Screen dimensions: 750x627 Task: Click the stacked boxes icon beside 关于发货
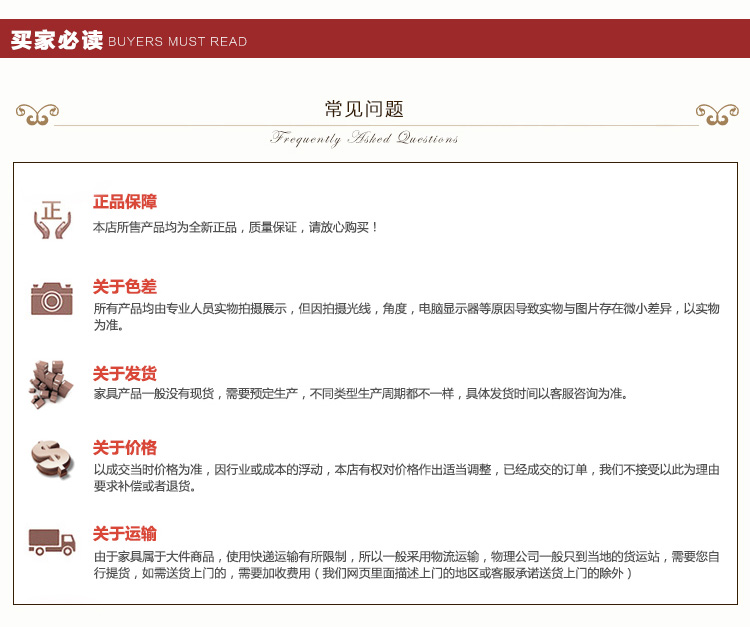click(51, 384)
